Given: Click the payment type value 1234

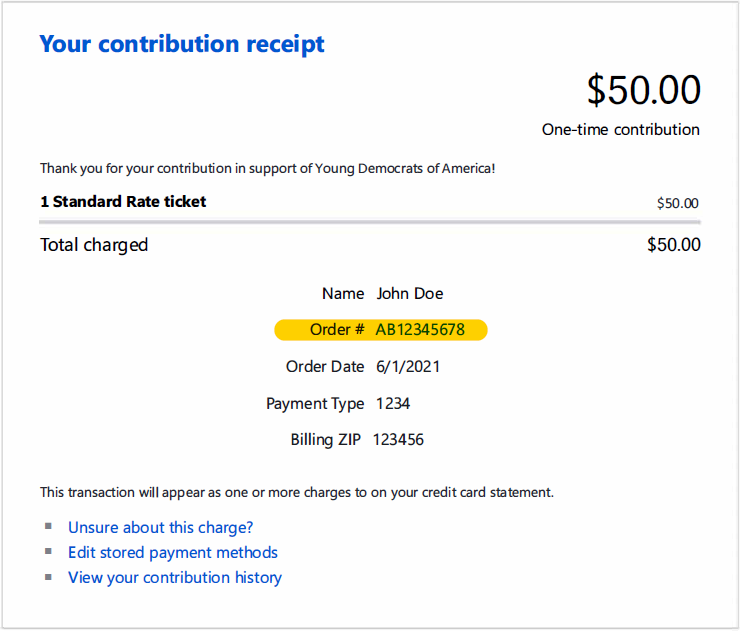Looking at the screenshot, I should click(x=393, y=404).
